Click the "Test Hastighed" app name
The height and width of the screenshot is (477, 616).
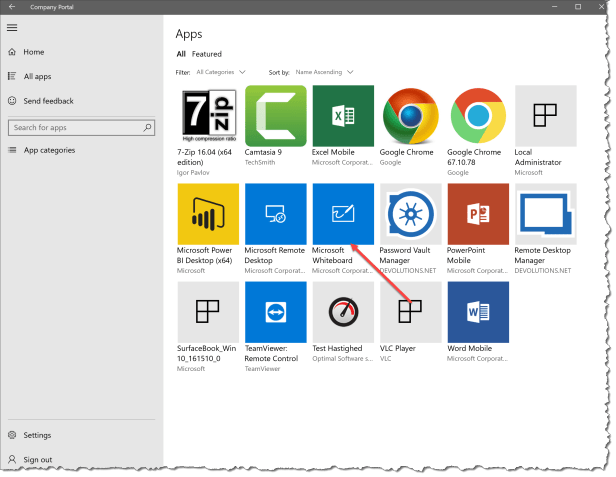pyautogui.click(x=337, y=349)
